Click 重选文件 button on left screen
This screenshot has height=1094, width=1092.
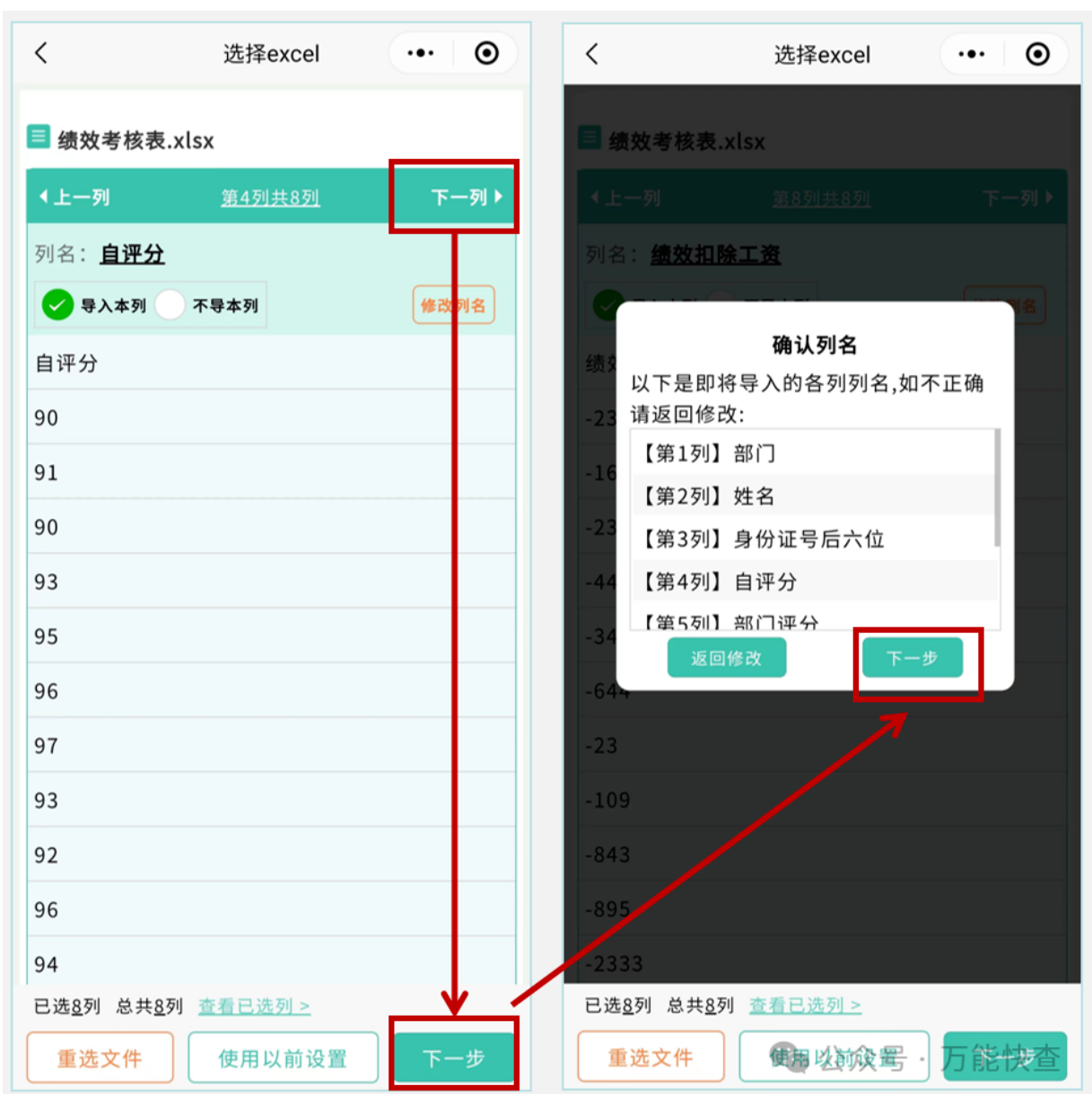point(100,1058)
